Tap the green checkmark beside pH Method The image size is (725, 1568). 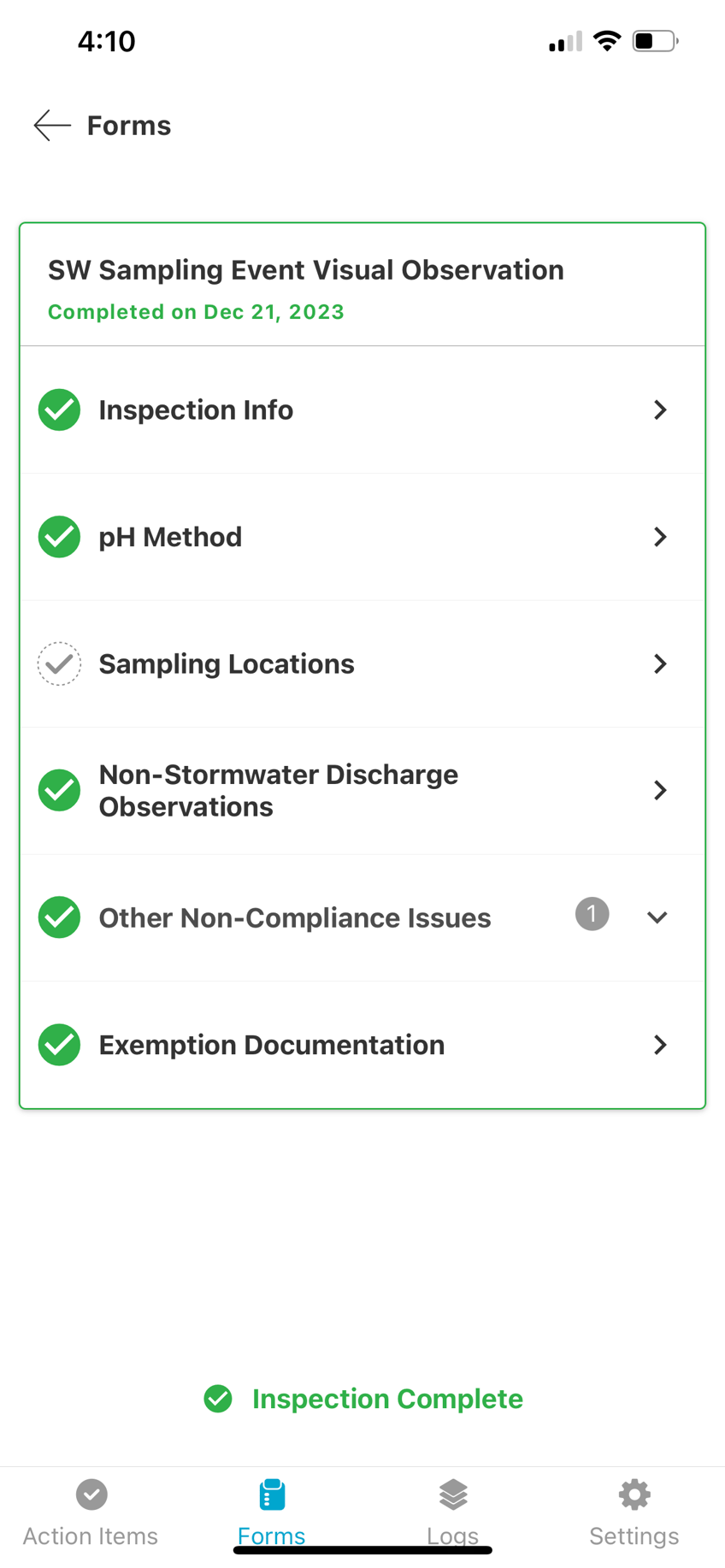click(x=58, y=537)
